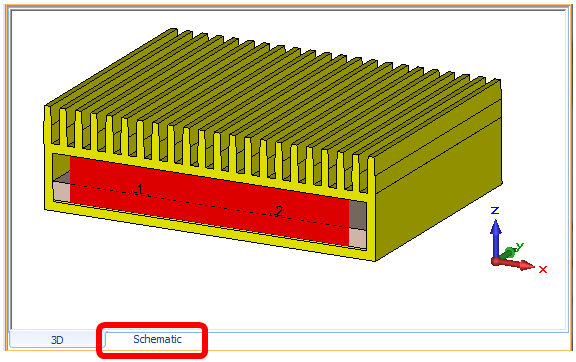This screenshot has width=576, height=362.
Task: Select the red port face
Action: (209, 200)
